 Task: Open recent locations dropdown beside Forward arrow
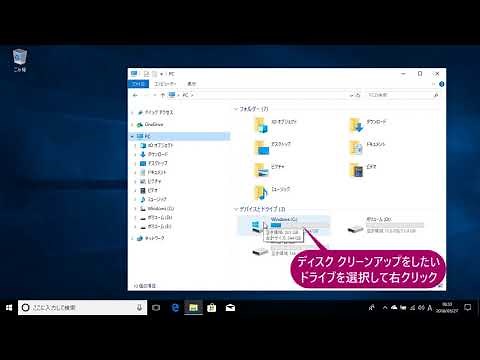tap(155, 95)
